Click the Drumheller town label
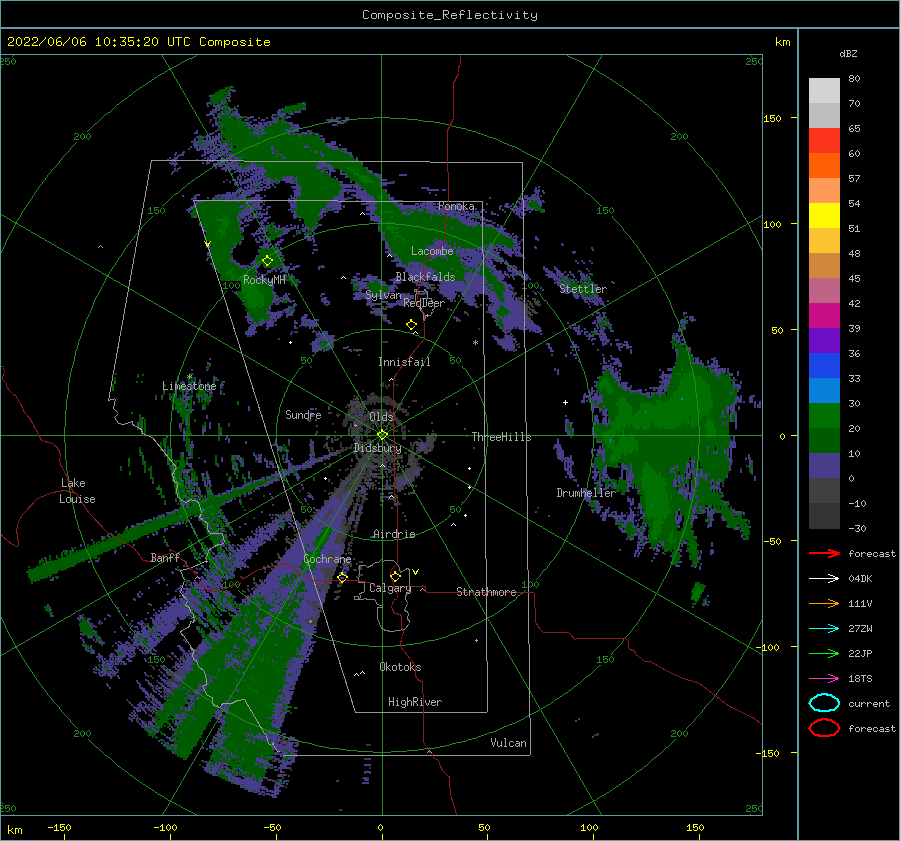 (x=585, y=493)
